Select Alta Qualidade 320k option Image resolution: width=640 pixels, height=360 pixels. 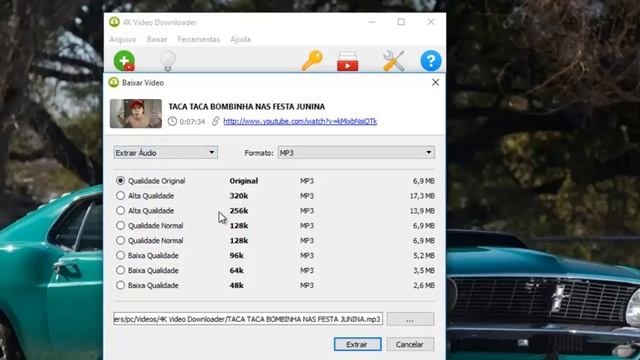click(x=120, y=196)
